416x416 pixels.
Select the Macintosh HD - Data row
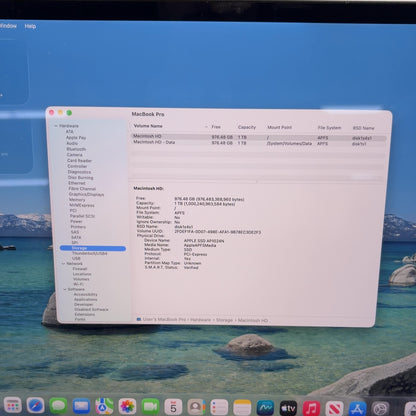click(x=258, y=143)
